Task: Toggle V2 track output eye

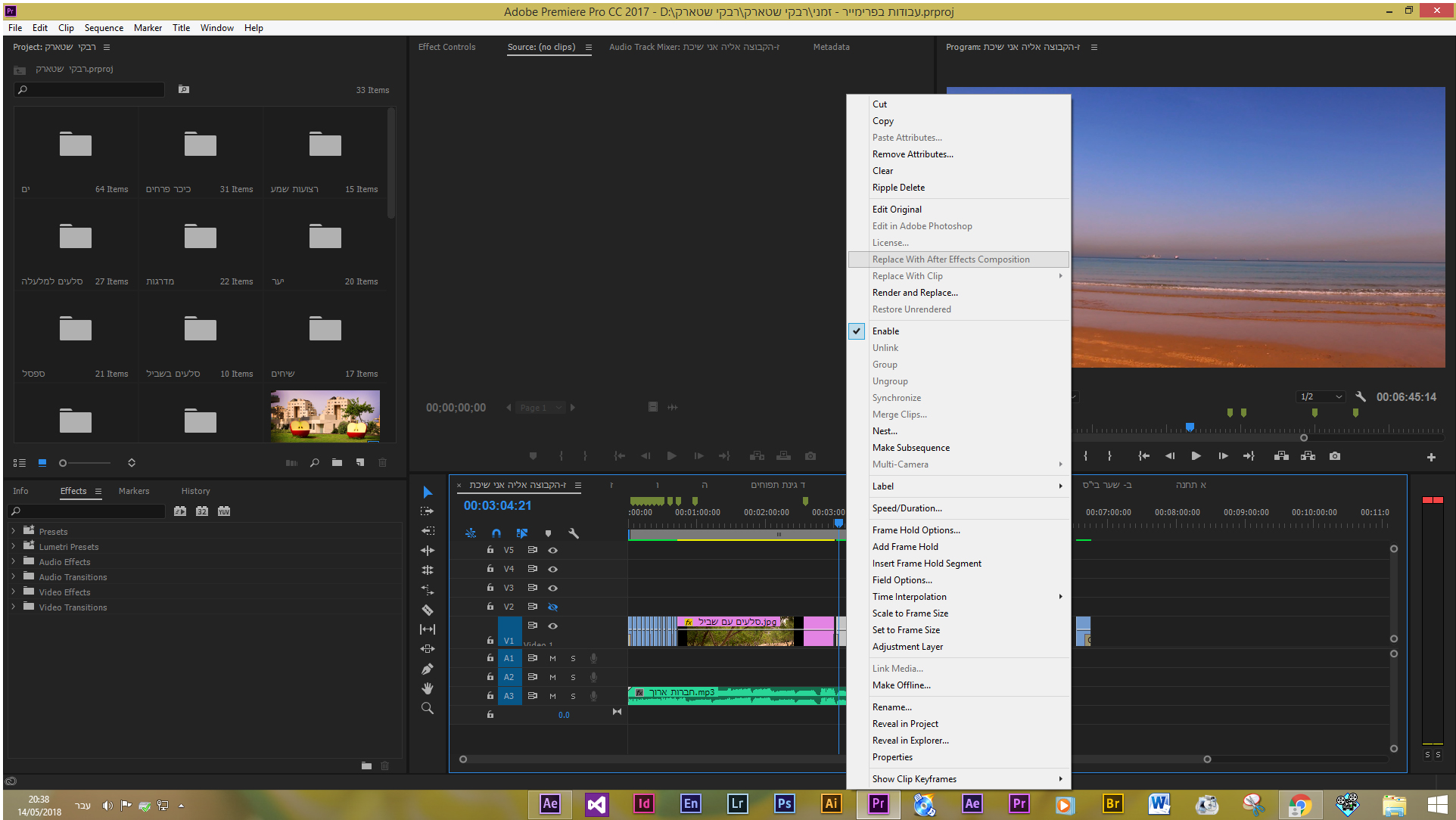Action: (553, 607)
